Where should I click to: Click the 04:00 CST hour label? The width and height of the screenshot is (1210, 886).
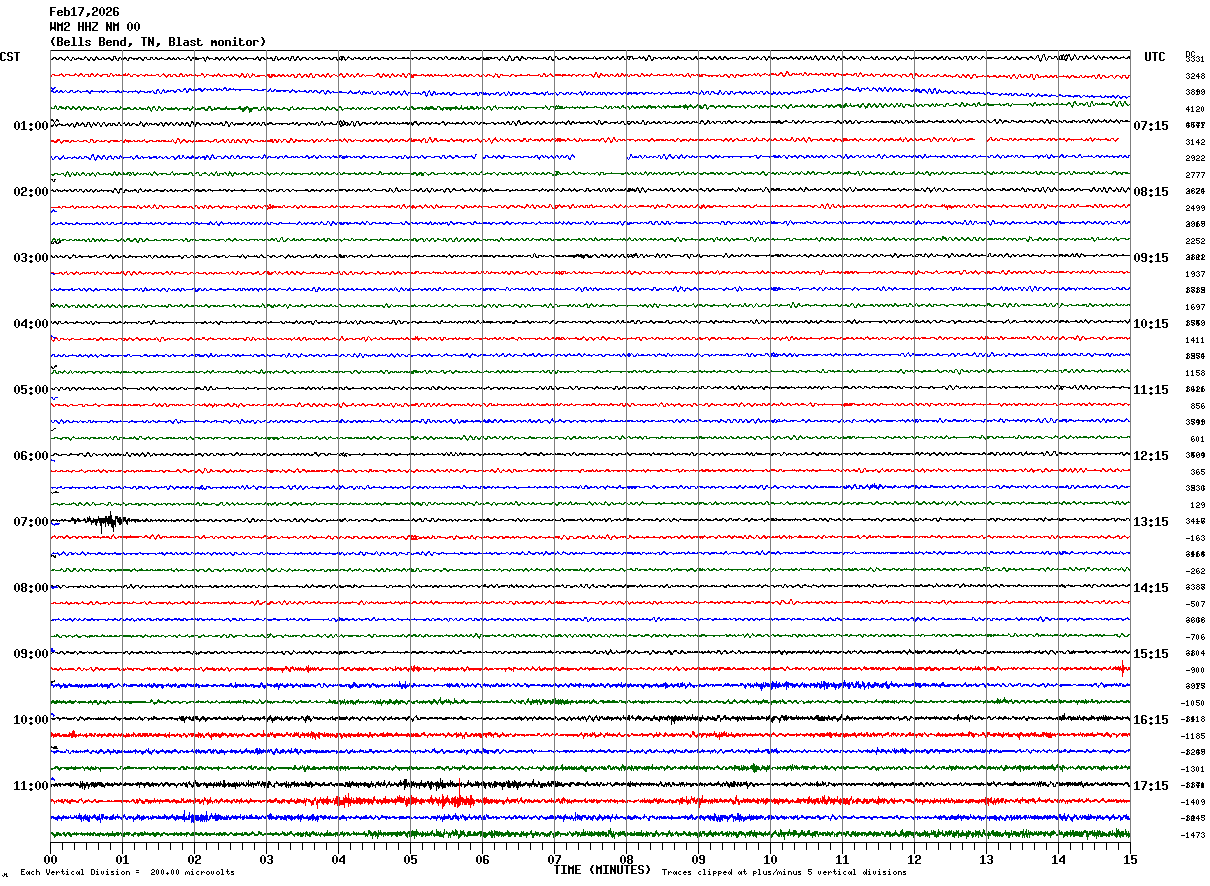click(30, 324)
